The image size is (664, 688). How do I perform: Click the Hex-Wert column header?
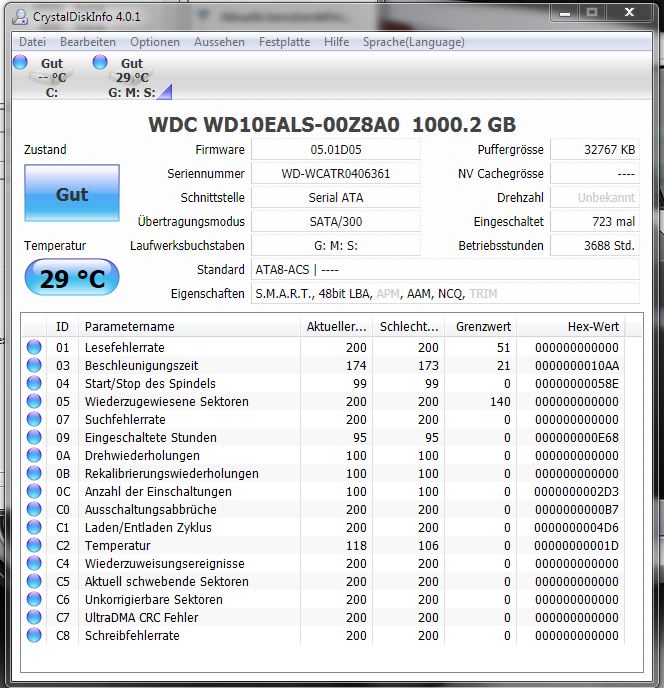tap(571, 326)
